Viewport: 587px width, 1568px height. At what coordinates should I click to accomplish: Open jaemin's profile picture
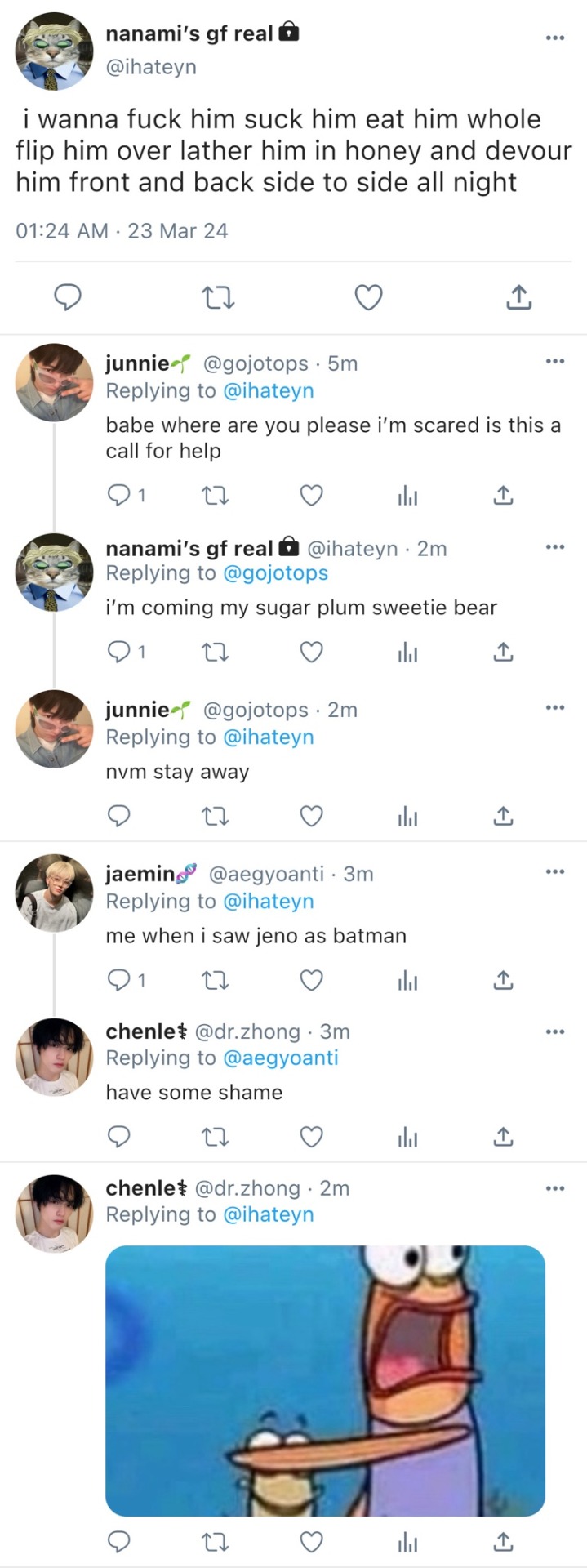click(x=54, y=893)
